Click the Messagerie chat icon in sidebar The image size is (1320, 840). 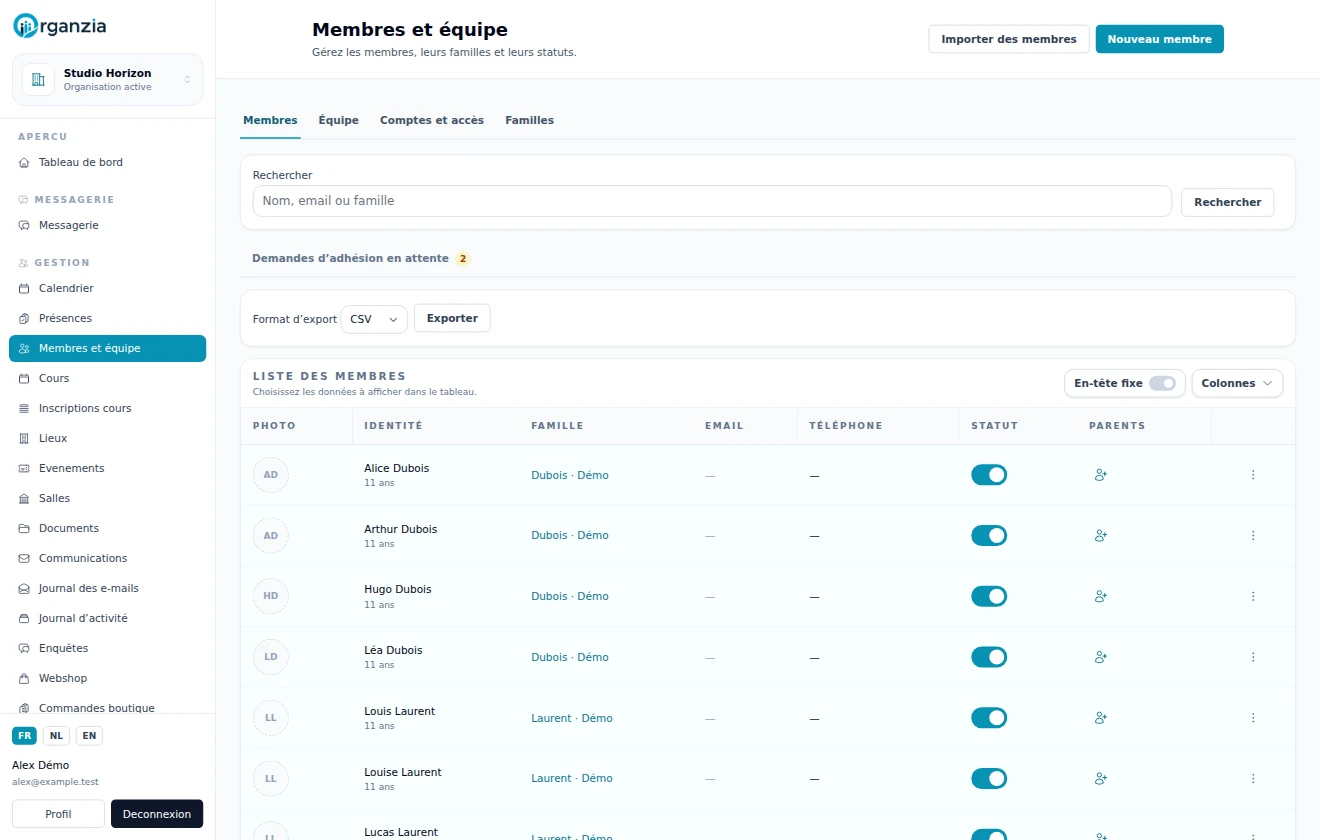click(x=24, y=226)
